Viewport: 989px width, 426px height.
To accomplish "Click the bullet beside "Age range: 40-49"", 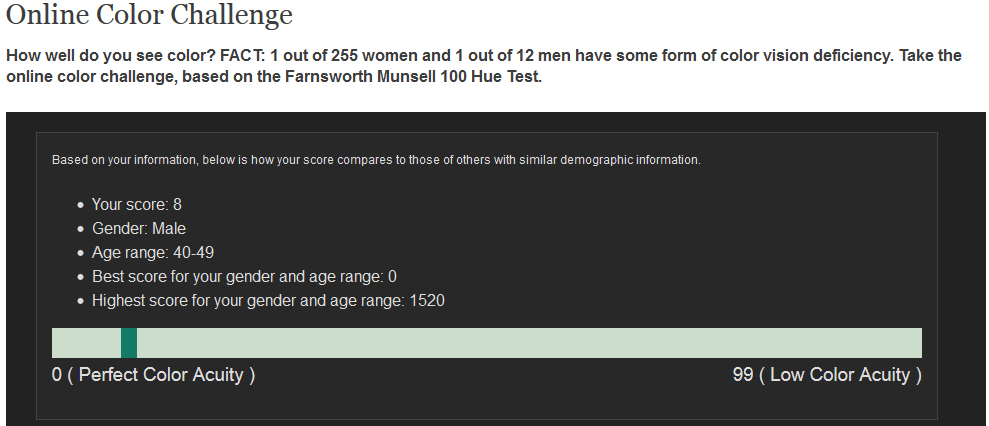I will point(80,254).
